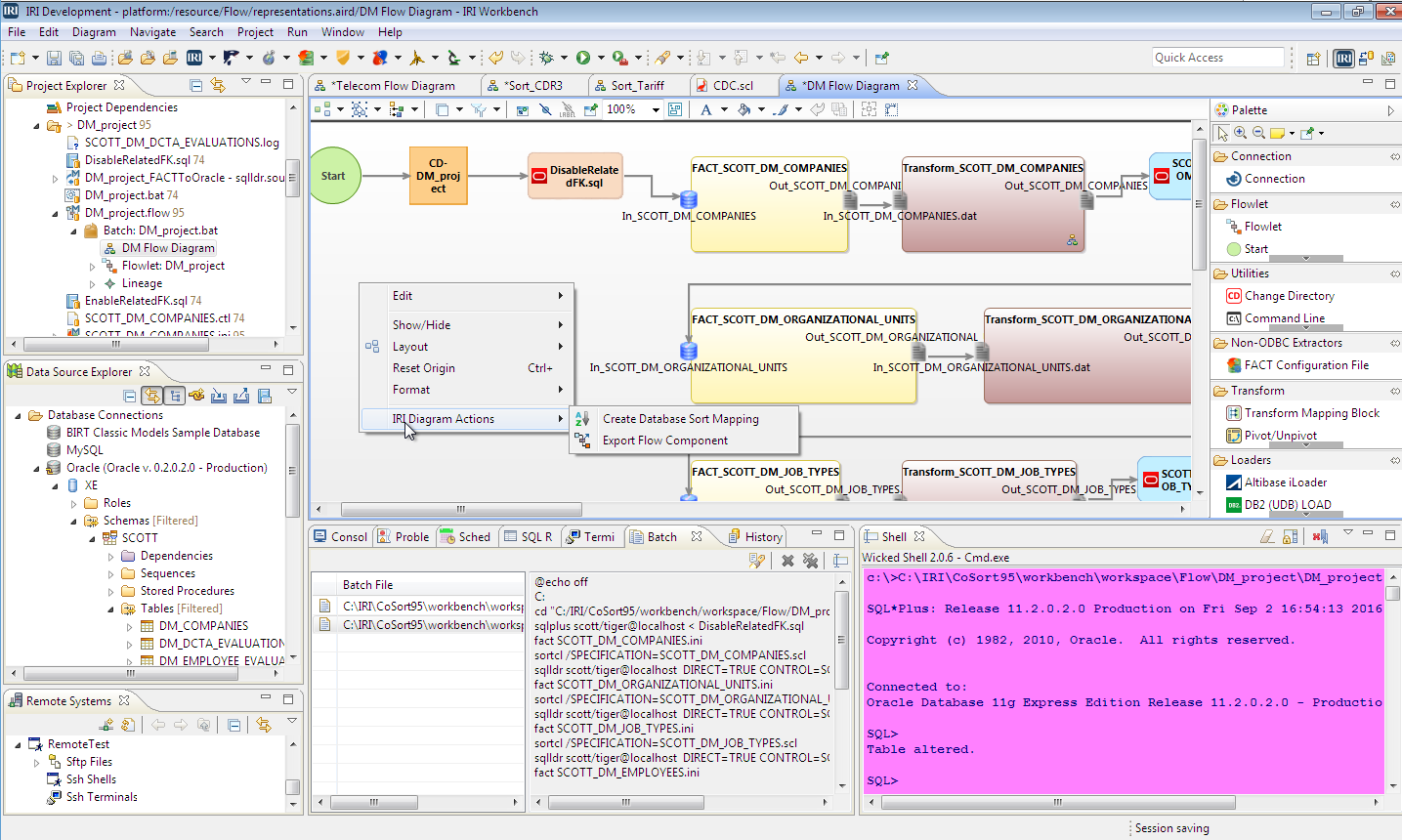
Task: Click the zoom in tool in Palette
Action: (x=1240, y=133)
